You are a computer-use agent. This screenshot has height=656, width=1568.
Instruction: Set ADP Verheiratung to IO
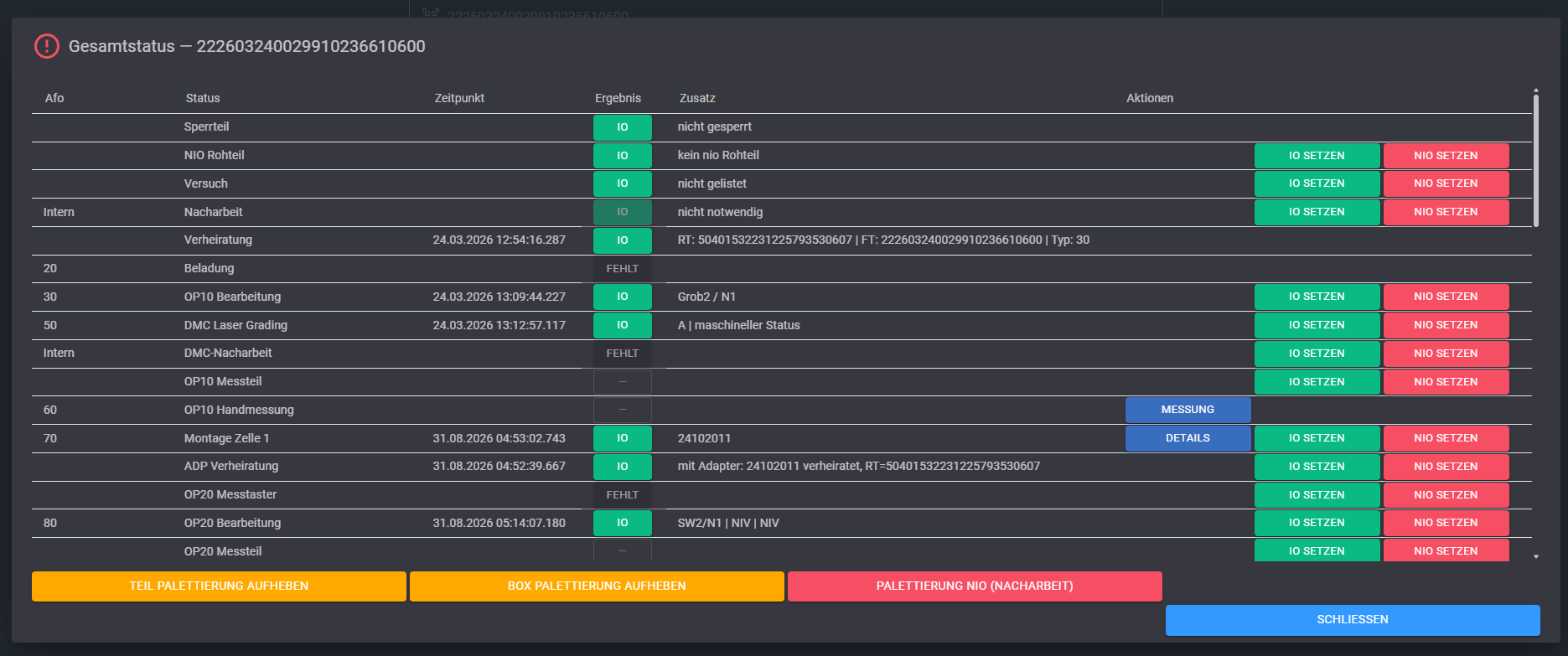tap(1317, 467)
